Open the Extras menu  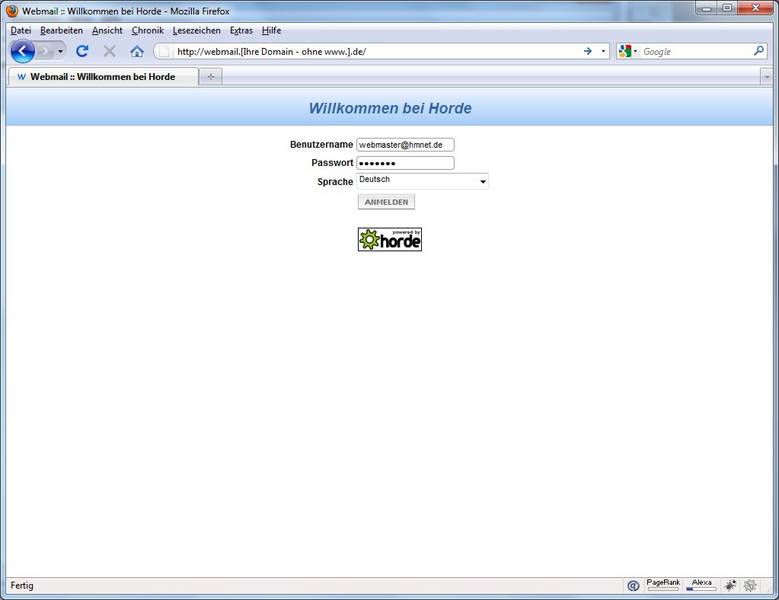(241, 30)
